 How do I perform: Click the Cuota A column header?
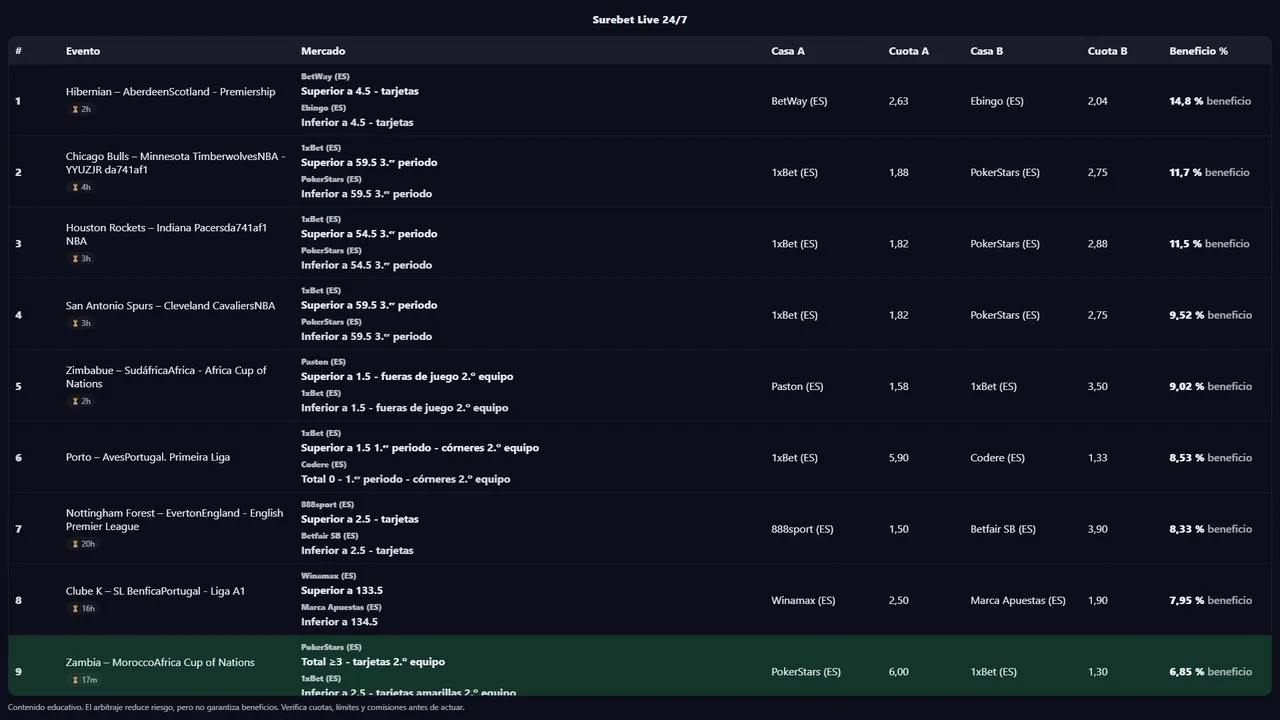click(908, 51)
